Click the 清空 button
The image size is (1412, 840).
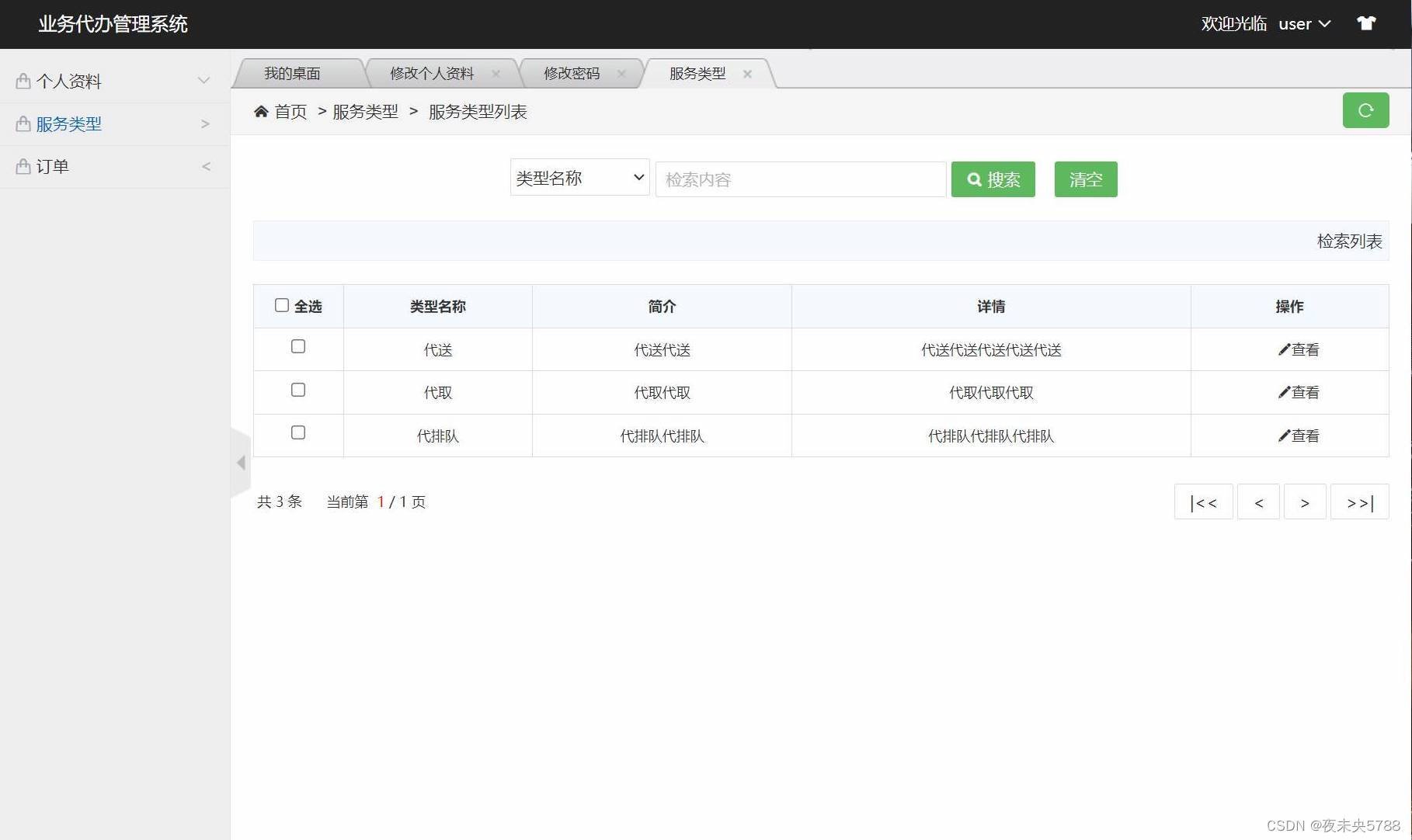point(1086,179)
